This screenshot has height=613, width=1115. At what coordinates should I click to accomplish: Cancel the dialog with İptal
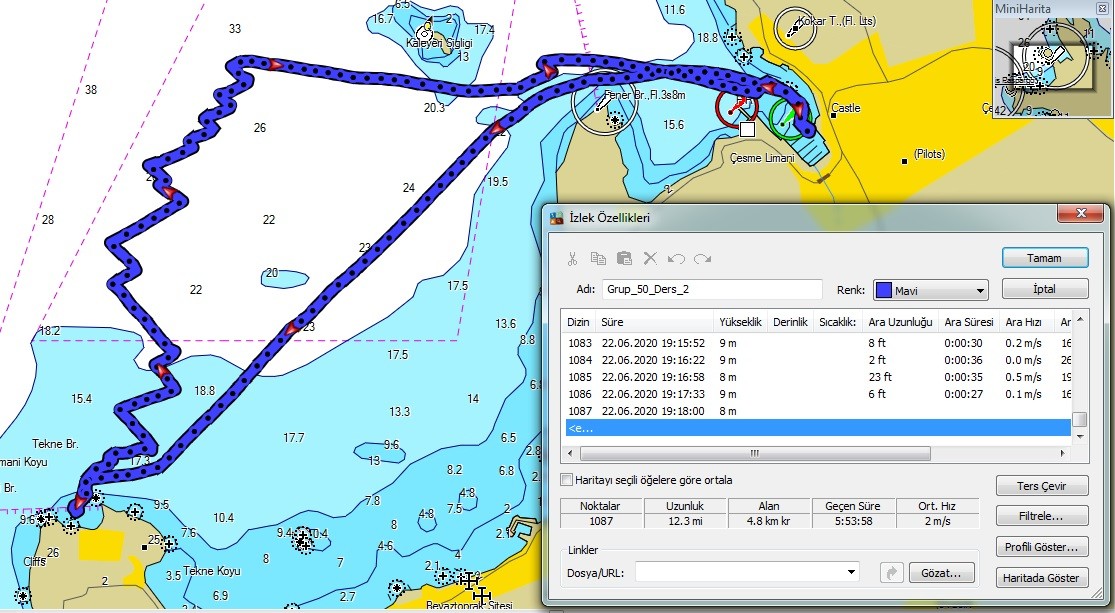[x=1045, y=289]
